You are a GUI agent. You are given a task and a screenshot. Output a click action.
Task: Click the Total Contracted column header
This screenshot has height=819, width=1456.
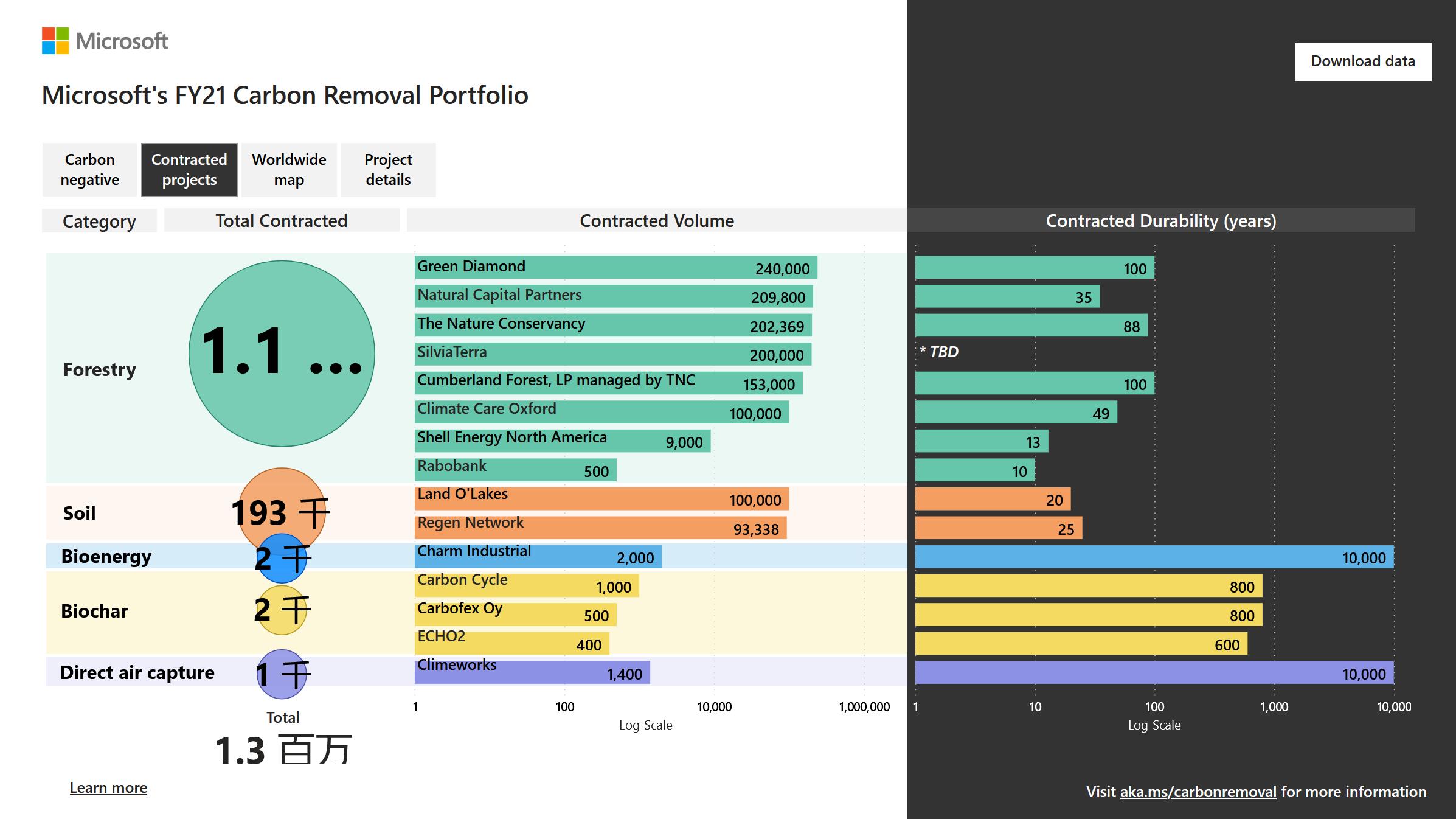point(282,220)
